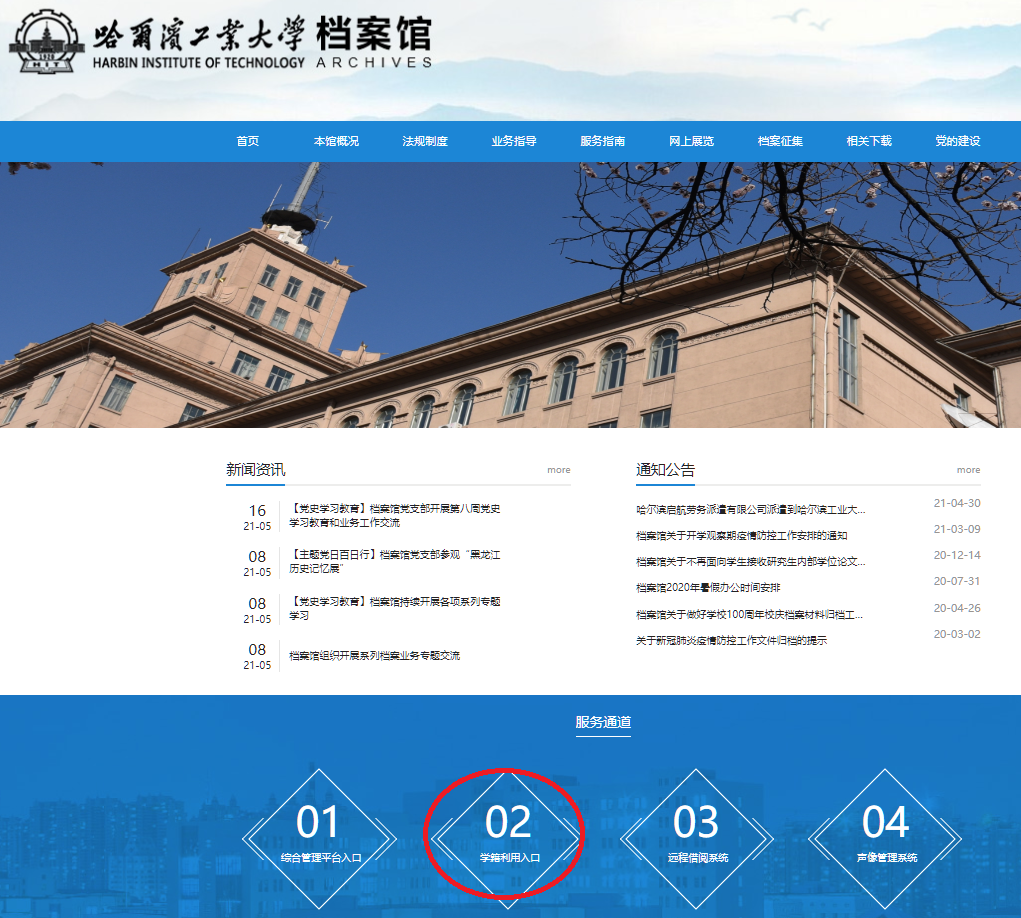Click 相关下载 in the navigation bar

coord(869,141)
